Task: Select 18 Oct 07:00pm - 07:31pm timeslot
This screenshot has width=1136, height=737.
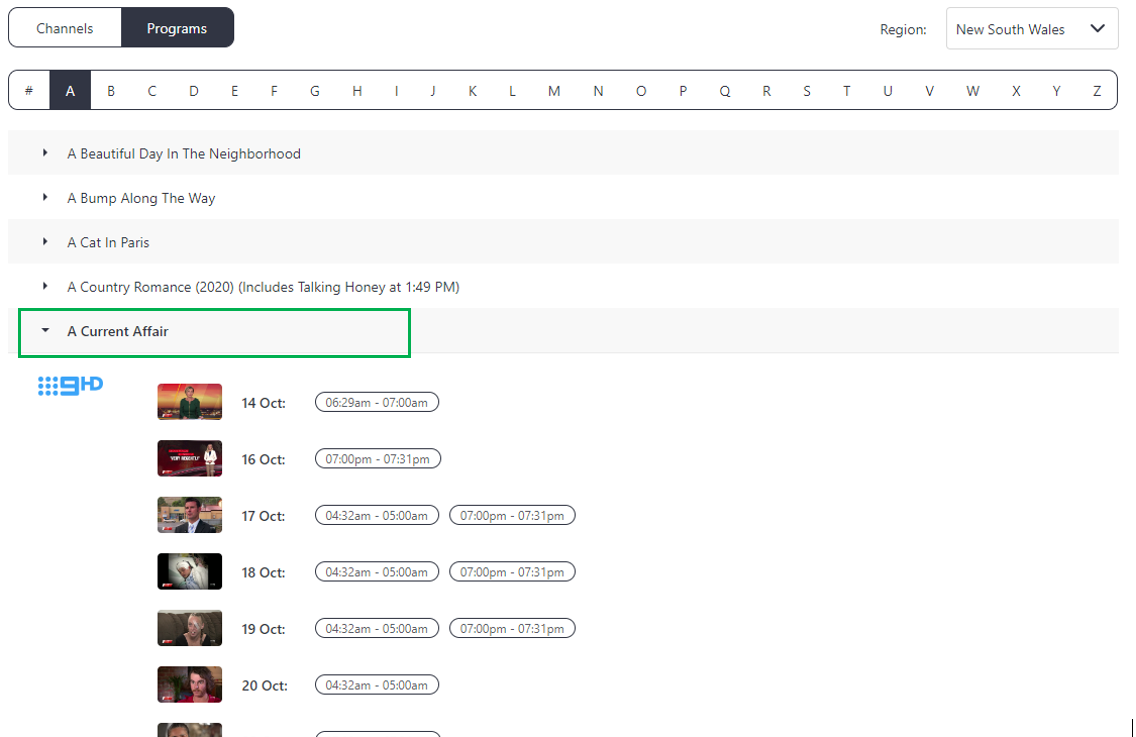Action: pos(512,572)
